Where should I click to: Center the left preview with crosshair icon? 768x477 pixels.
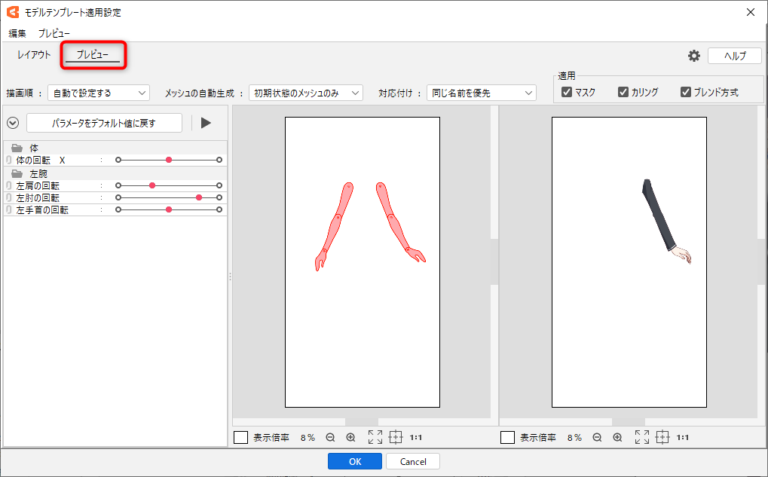click(396, 437)
